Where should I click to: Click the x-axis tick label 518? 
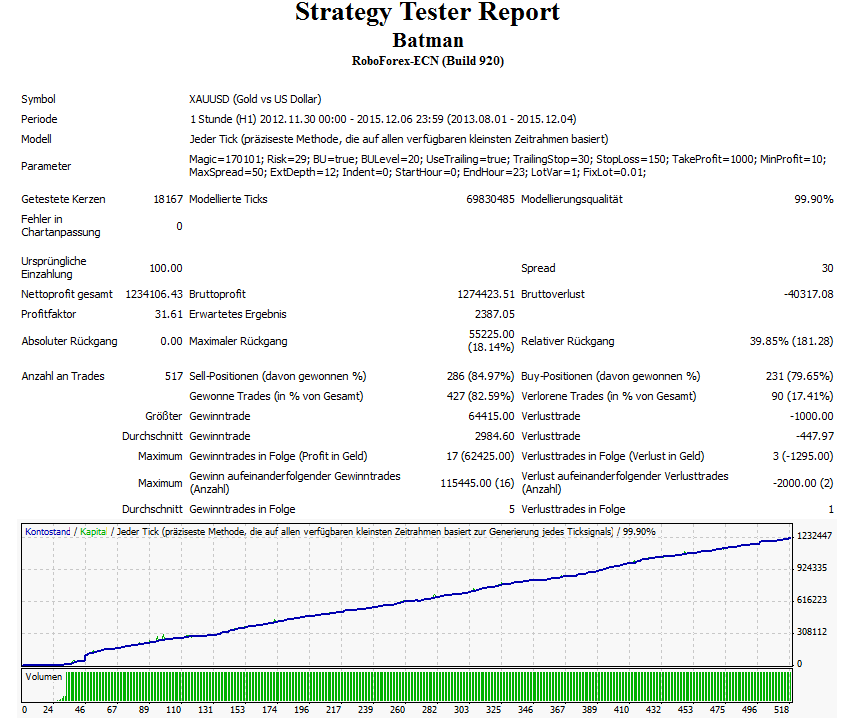coord(781,710)
